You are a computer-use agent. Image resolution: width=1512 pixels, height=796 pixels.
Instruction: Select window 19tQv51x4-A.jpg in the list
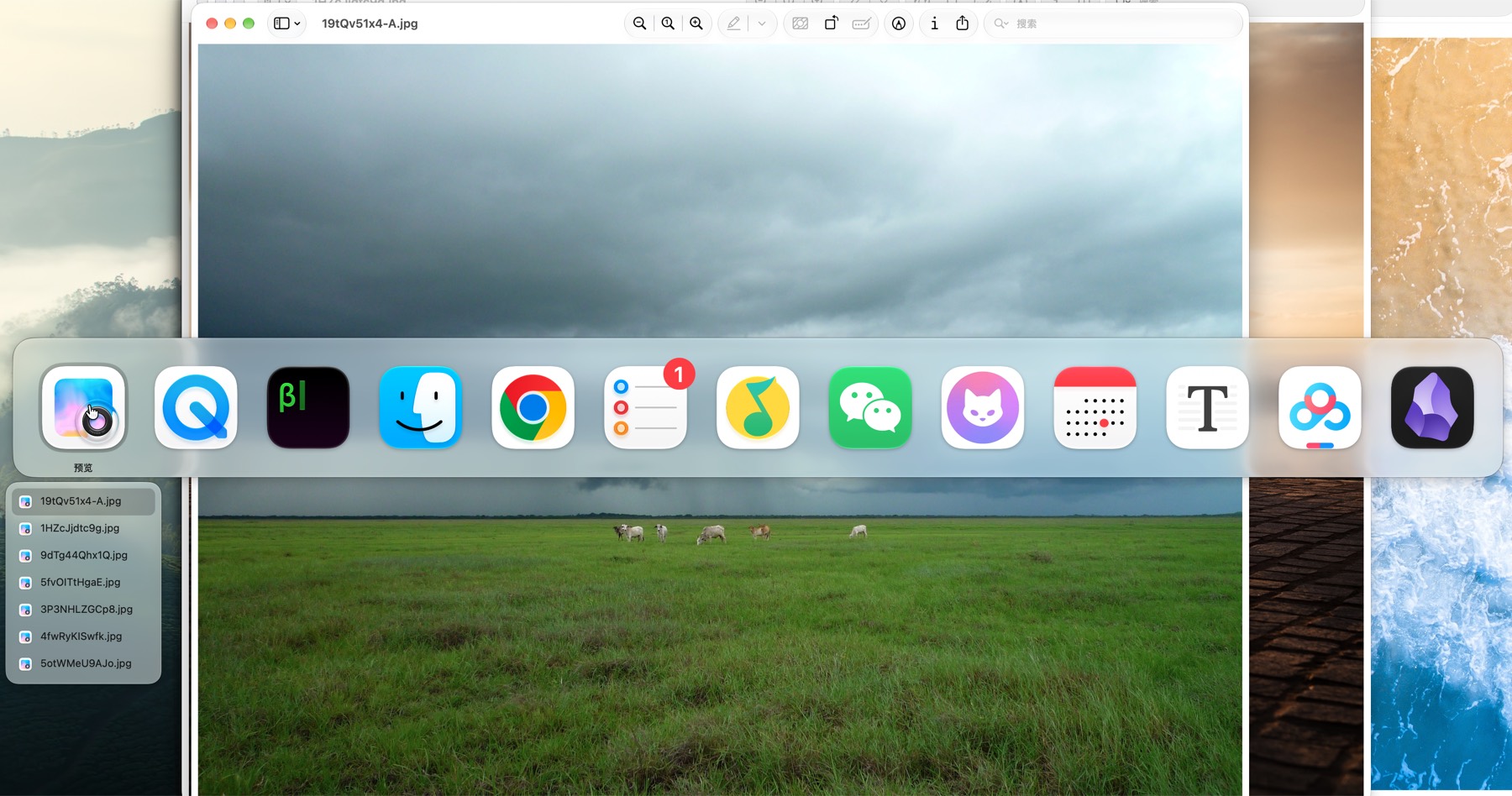click(x=83, y=501)
